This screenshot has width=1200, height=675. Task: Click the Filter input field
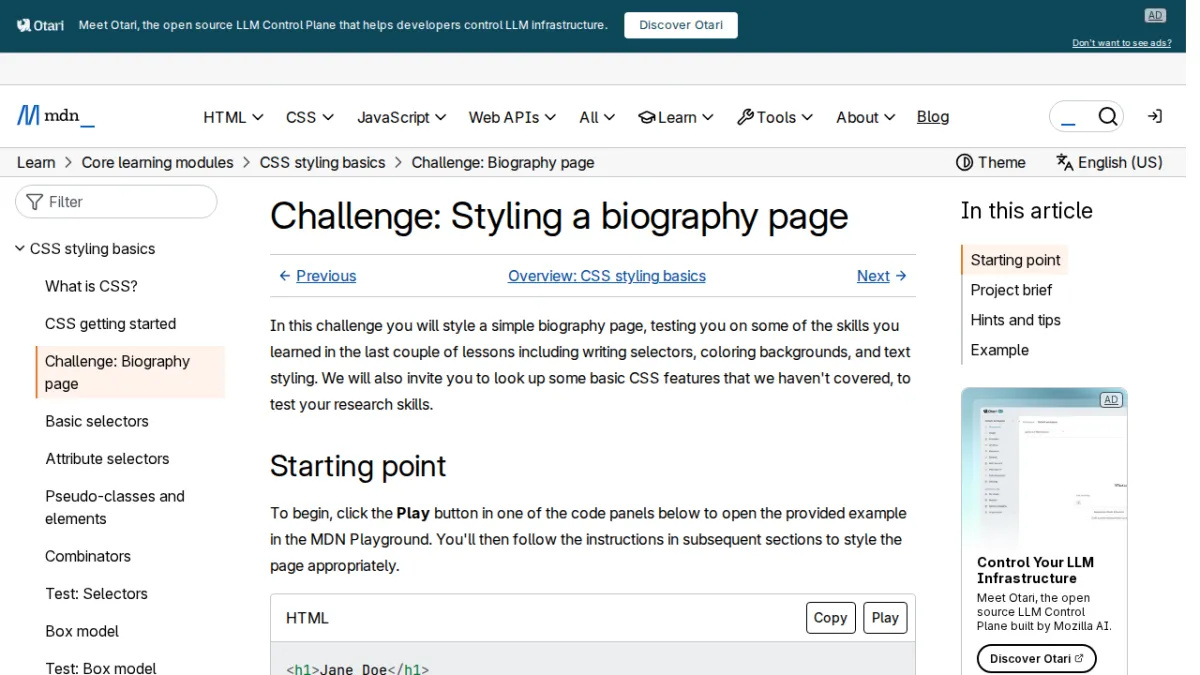116,202
